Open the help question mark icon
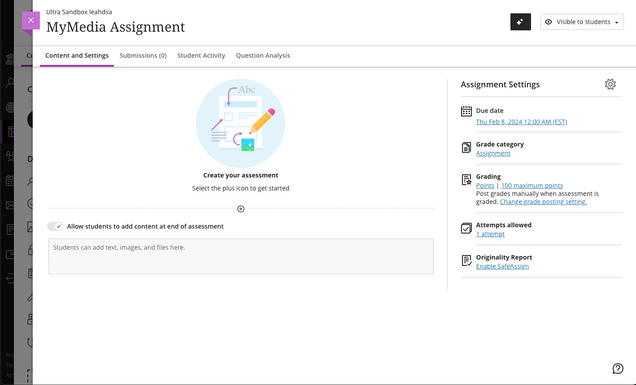This screenshot has width=636, height=385. coord(617,368)
